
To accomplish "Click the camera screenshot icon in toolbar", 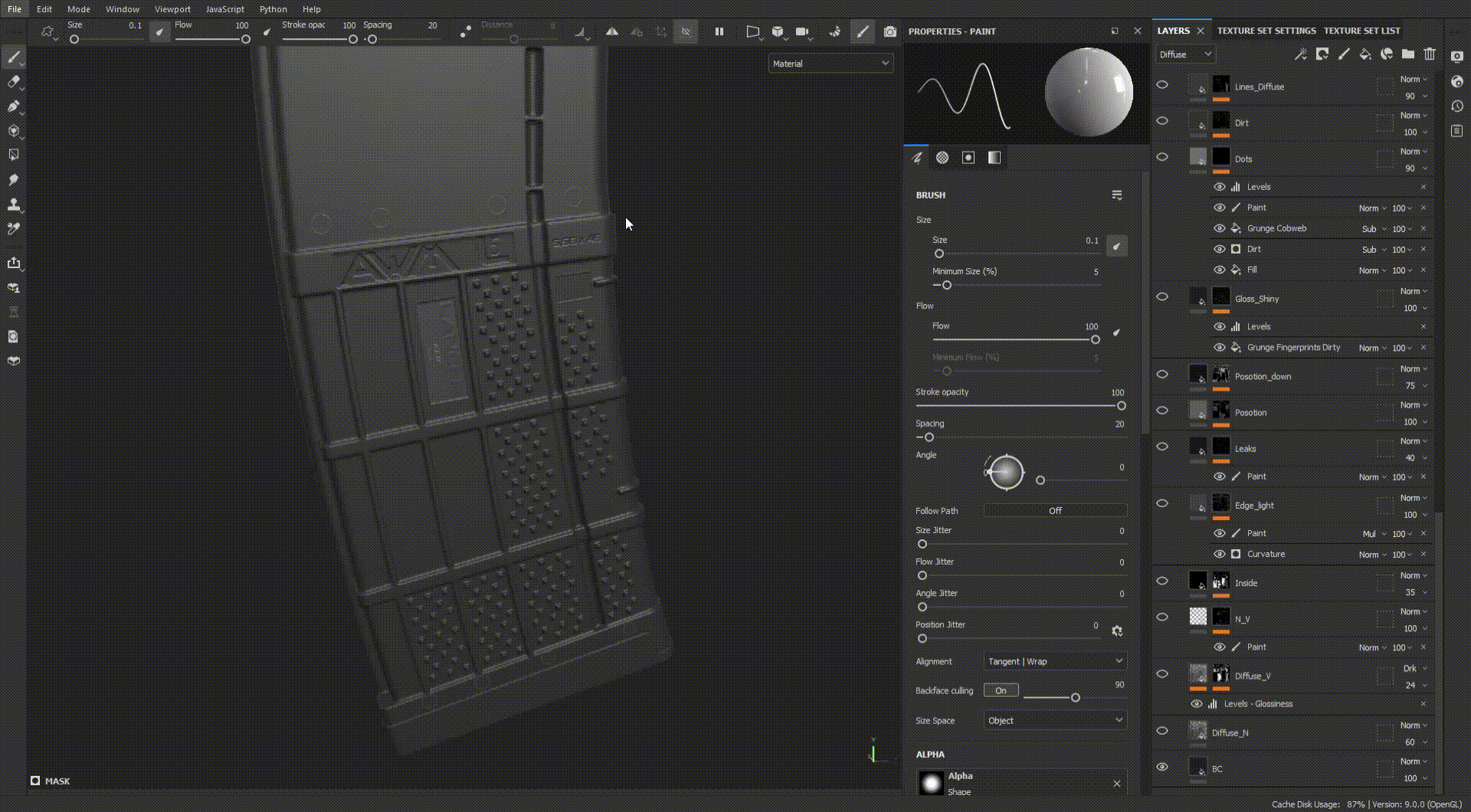I will pyautogui.click(x=889, y=32).
